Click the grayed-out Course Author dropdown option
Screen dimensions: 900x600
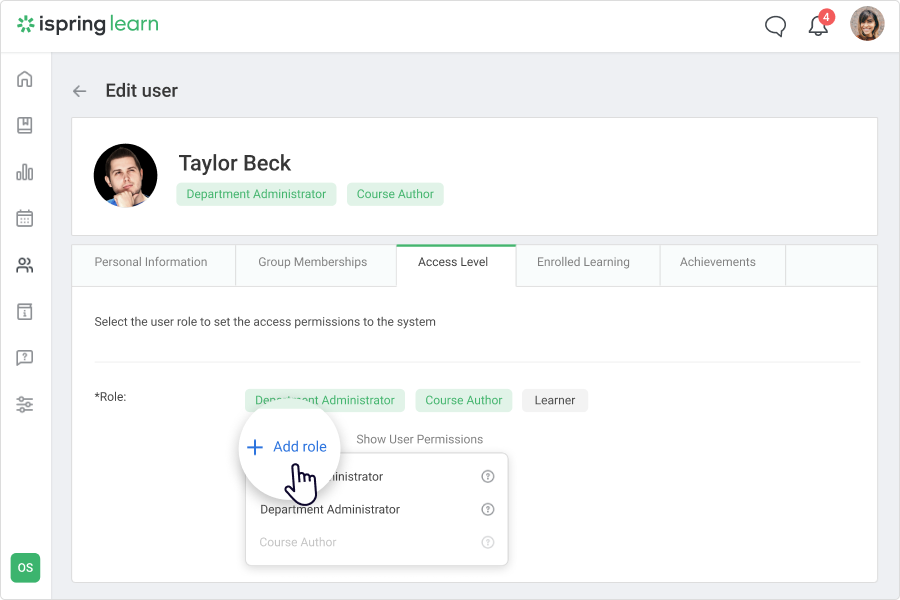pyautogui.click(x=297, y=542)
